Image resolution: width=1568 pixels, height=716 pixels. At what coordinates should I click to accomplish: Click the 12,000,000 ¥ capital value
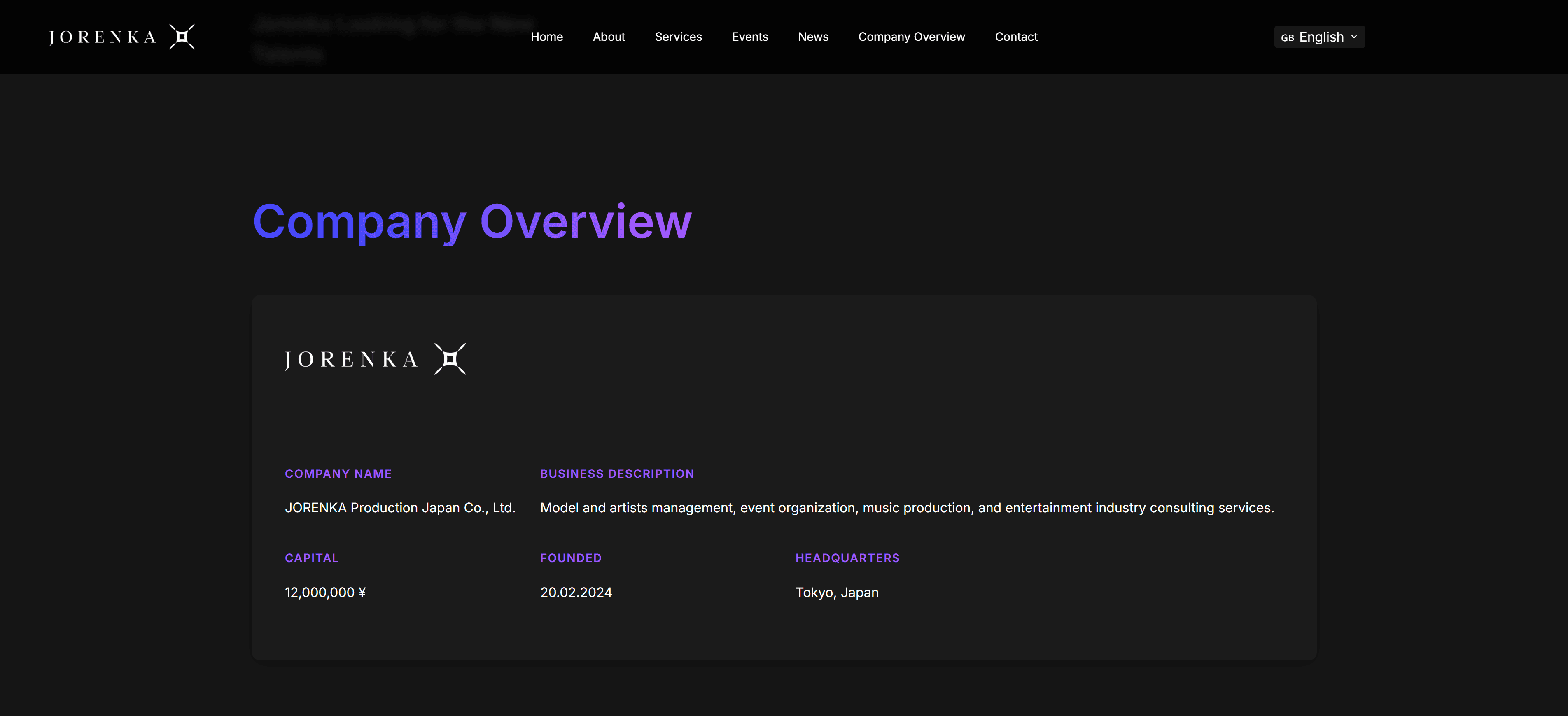[325, 593]
